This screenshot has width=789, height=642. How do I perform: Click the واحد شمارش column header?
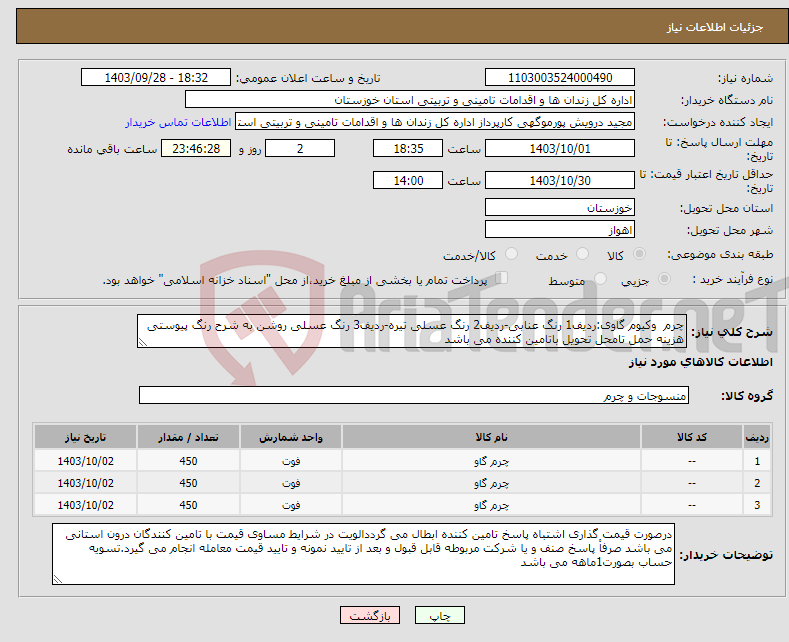coord(291,437)
